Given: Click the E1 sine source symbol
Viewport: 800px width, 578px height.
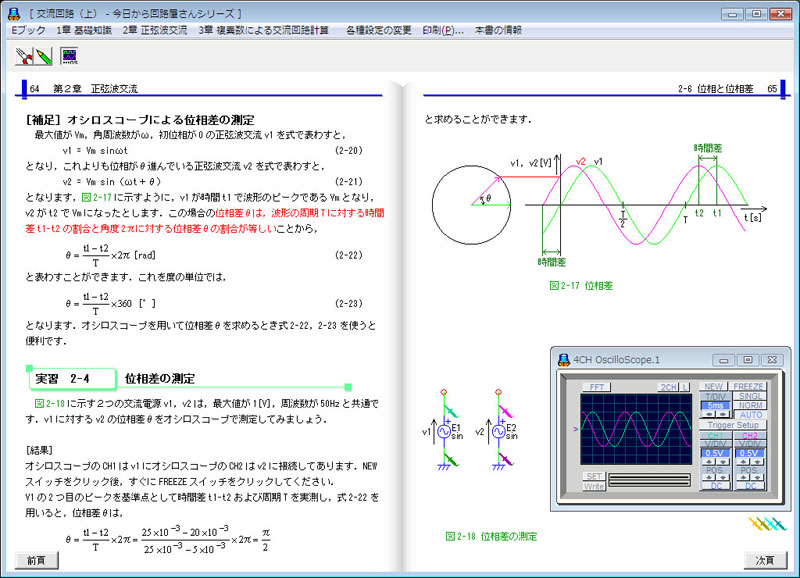Looking at the screenshot, I should (x=444, y=432).
